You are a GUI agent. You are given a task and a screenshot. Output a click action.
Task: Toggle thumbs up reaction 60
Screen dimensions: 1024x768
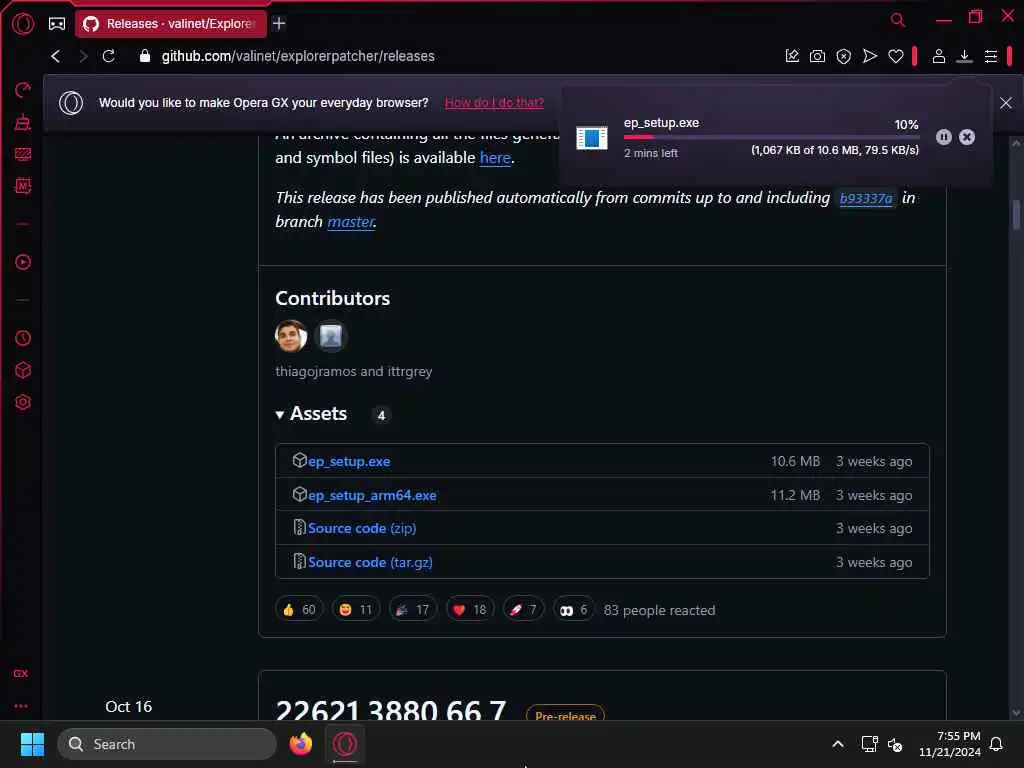tap(299, 609)
